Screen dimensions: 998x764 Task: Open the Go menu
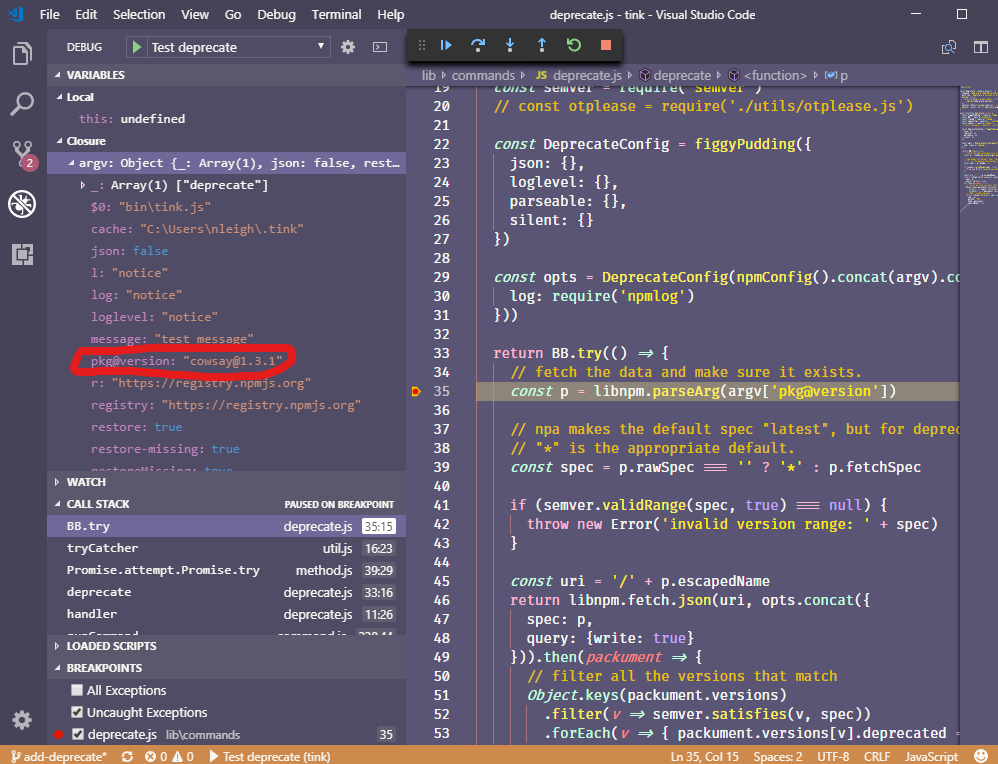coord(233,14)
